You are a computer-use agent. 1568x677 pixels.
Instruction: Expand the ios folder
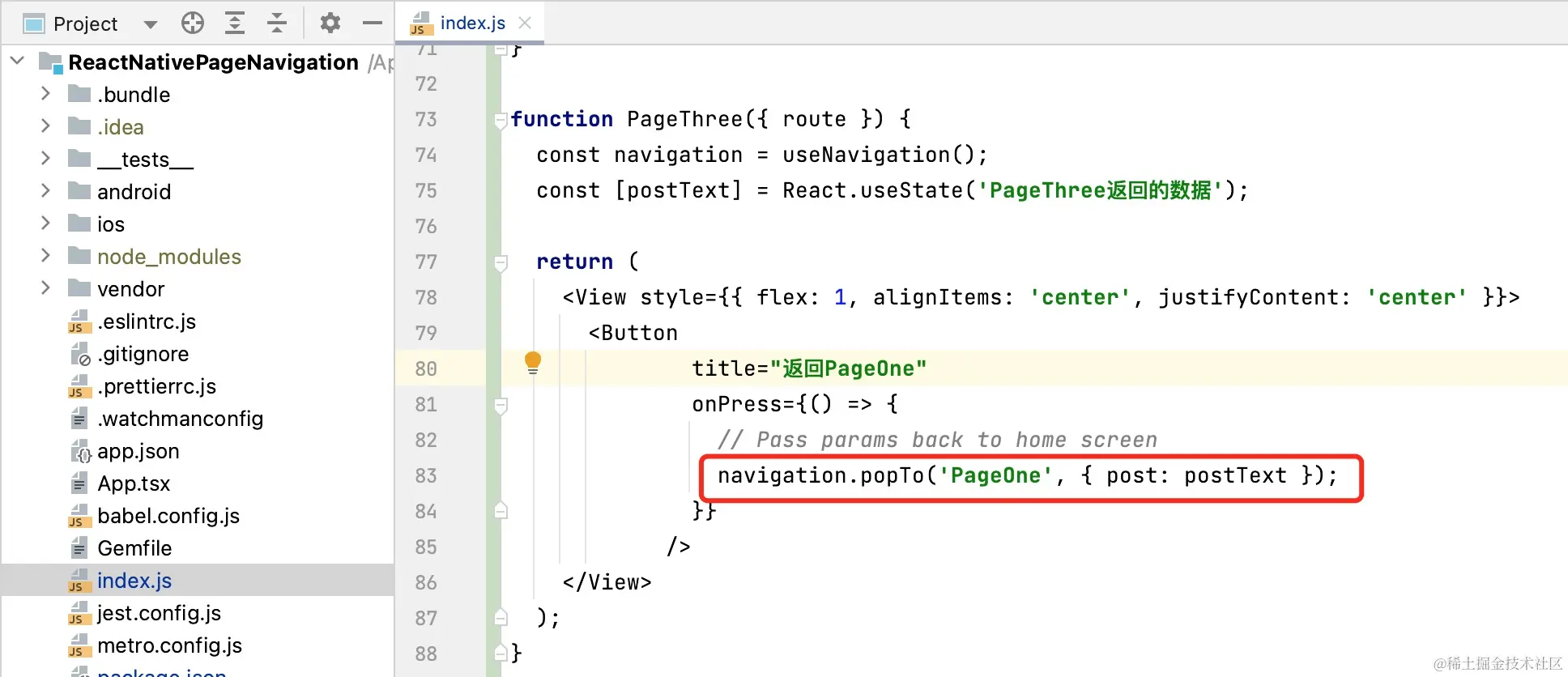click(45, 224)
